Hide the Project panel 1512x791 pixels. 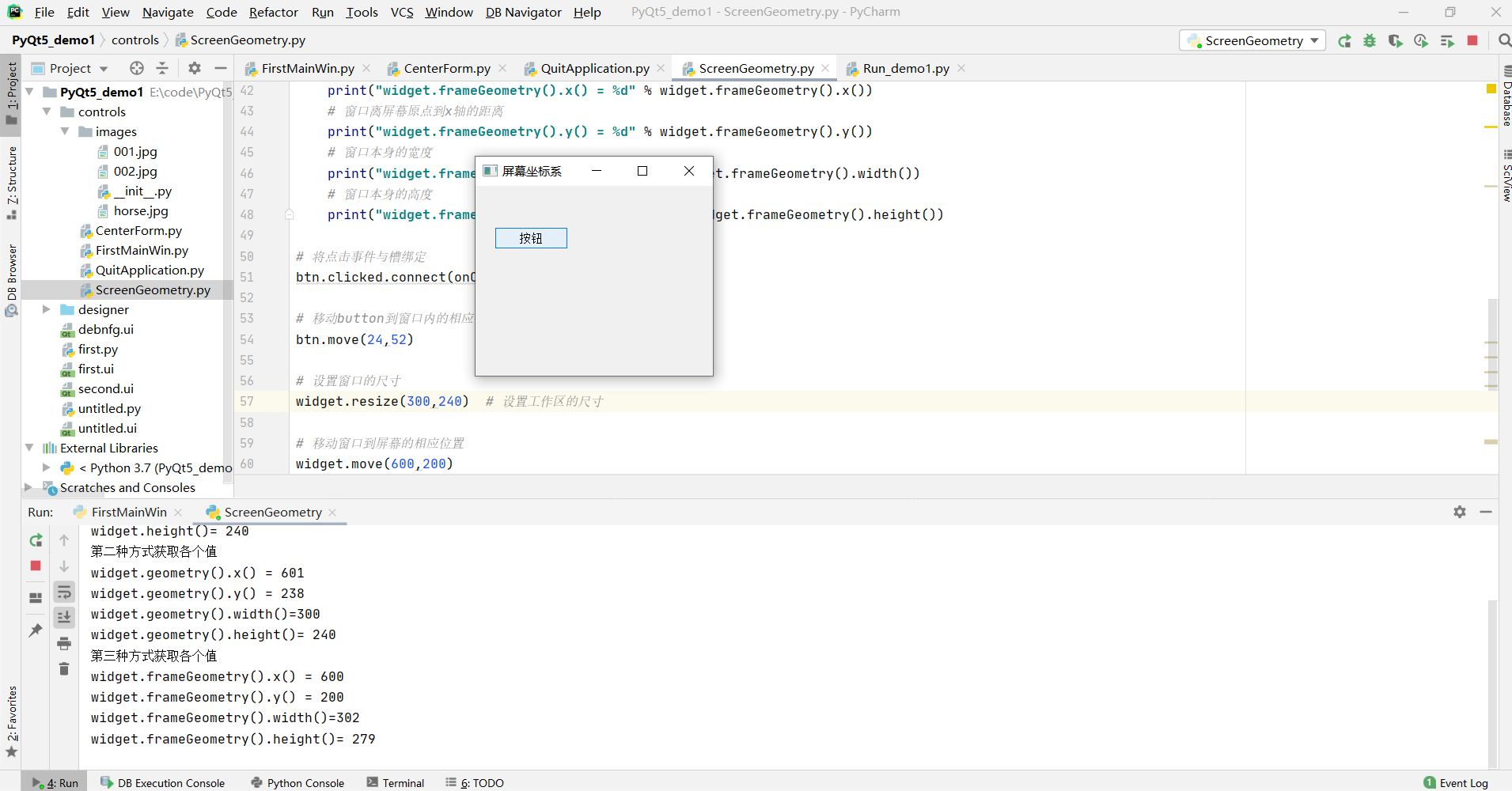(221, 68)
